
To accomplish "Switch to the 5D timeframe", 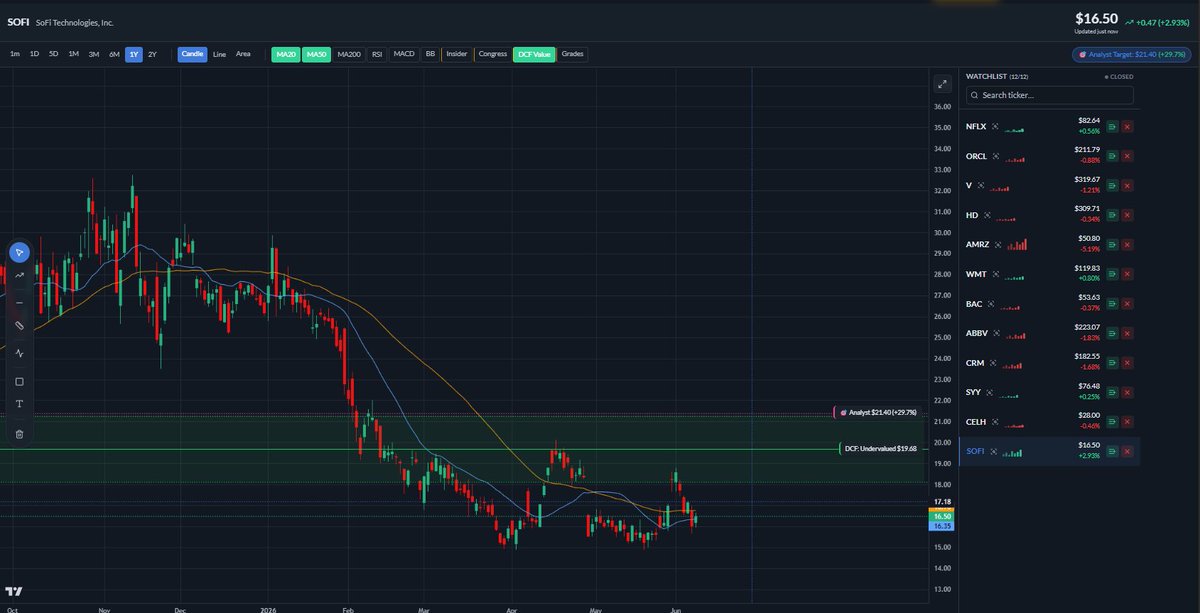I will [54, 54].
